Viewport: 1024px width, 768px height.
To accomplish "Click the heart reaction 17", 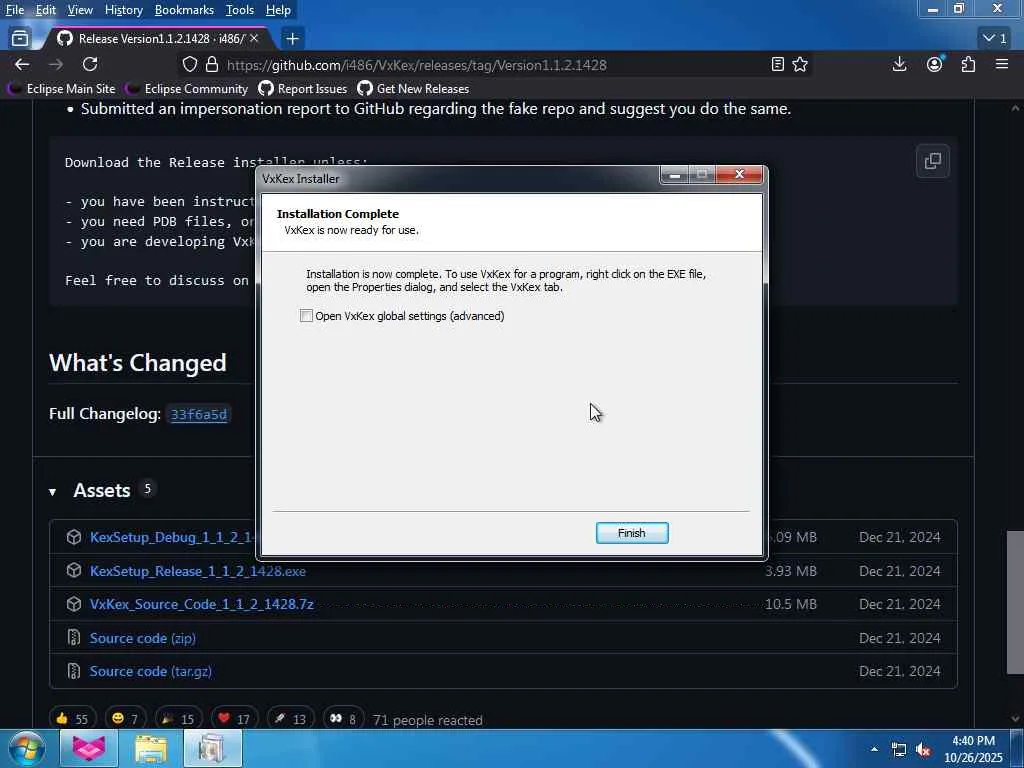I will (234, 719).
